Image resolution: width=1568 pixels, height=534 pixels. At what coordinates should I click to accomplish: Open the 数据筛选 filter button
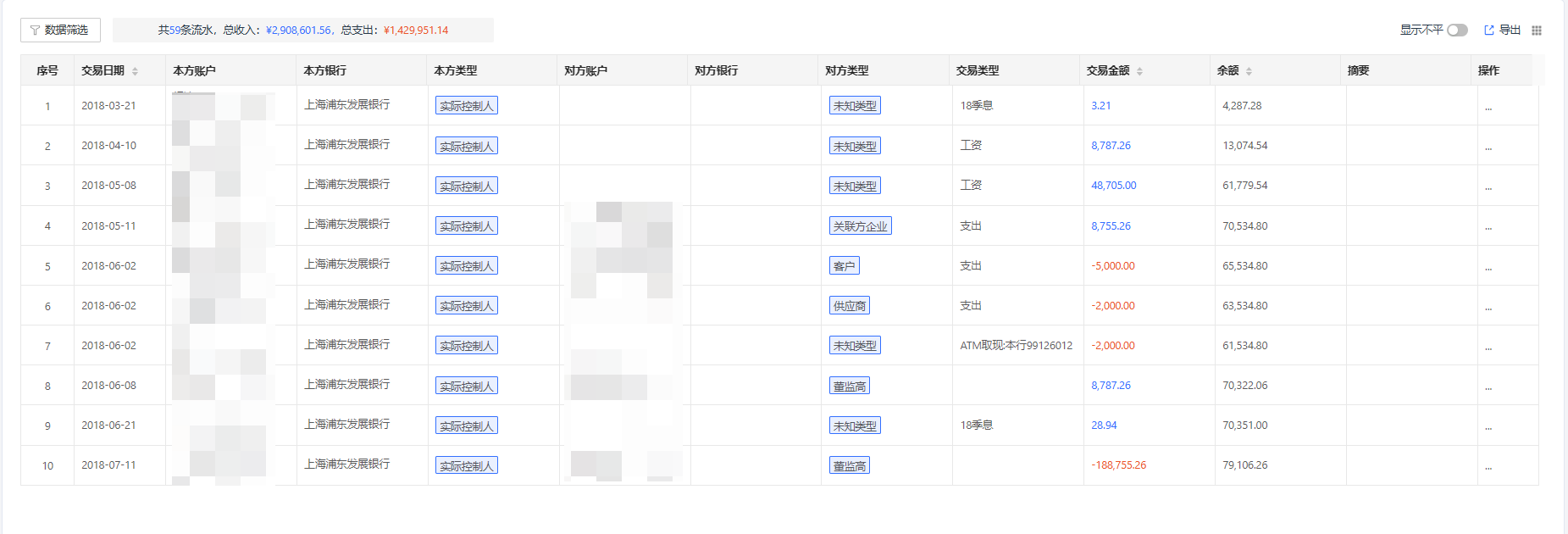60,31
